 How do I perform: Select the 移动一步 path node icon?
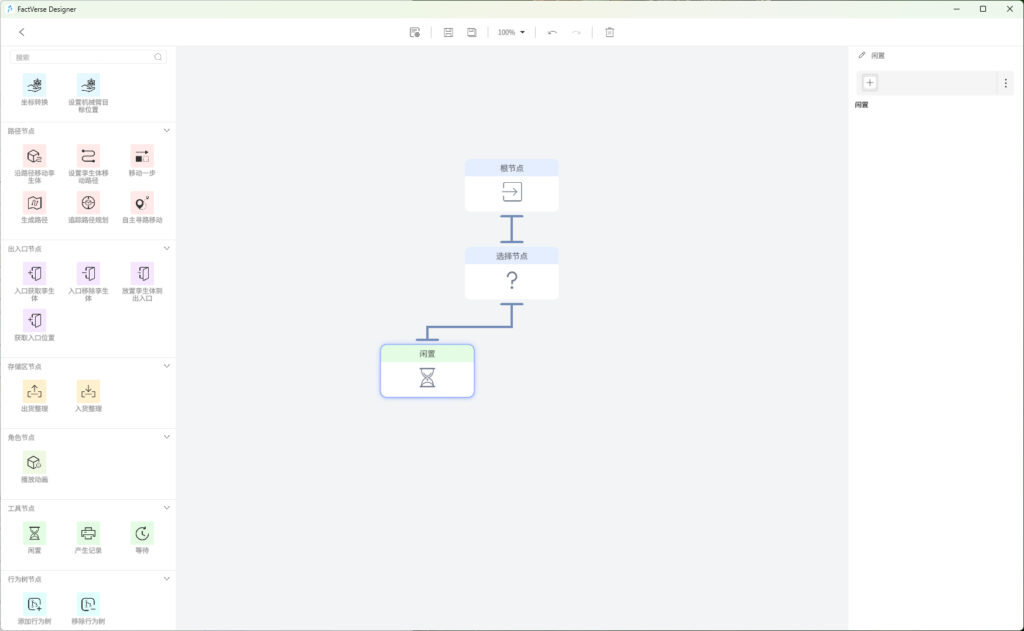(x=142, y=156)
